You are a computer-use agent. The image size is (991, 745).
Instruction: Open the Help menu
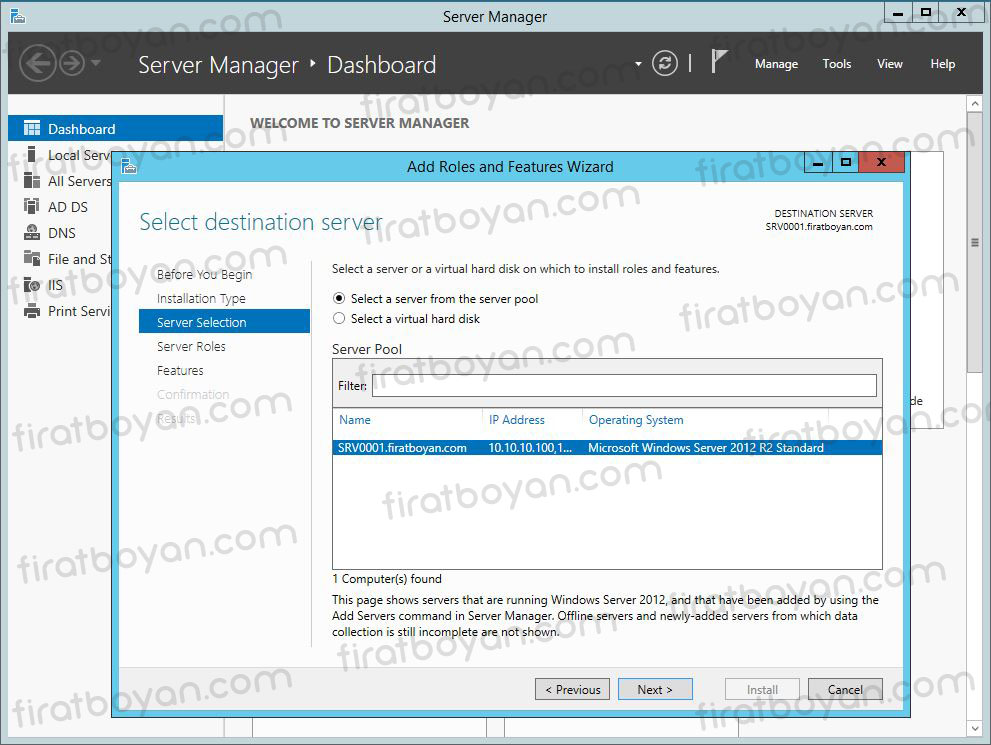942,64
